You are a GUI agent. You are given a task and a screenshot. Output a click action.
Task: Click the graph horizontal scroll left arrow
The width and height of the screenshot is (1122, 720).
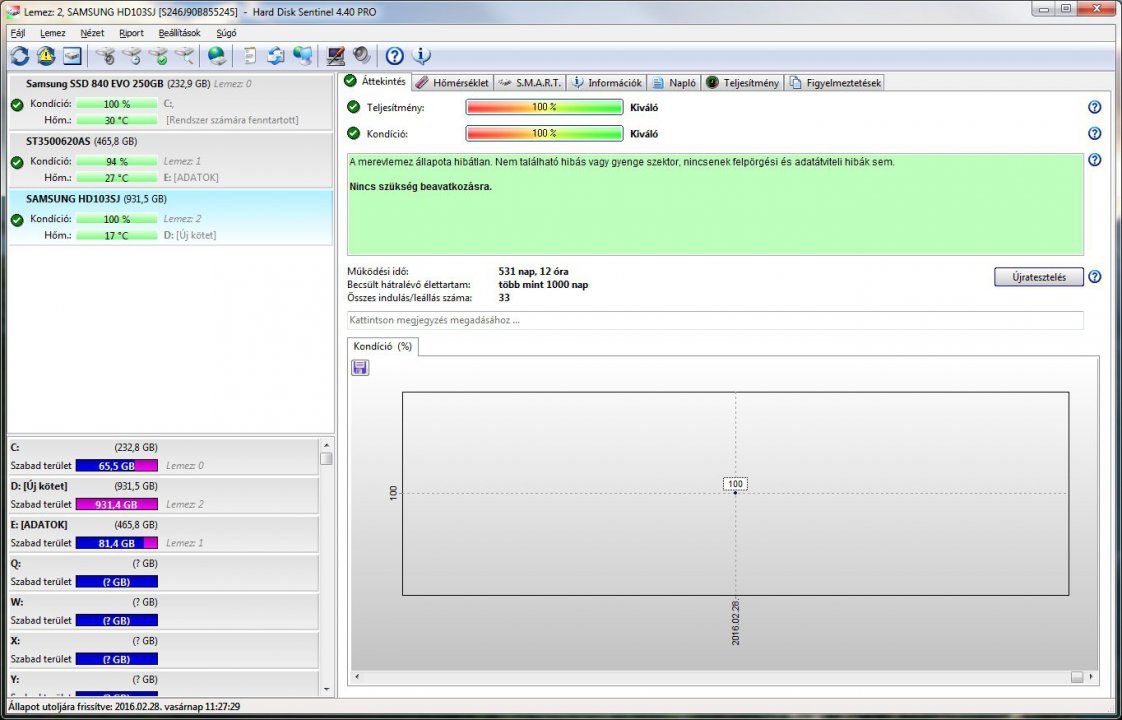click(x=357, y=676)
